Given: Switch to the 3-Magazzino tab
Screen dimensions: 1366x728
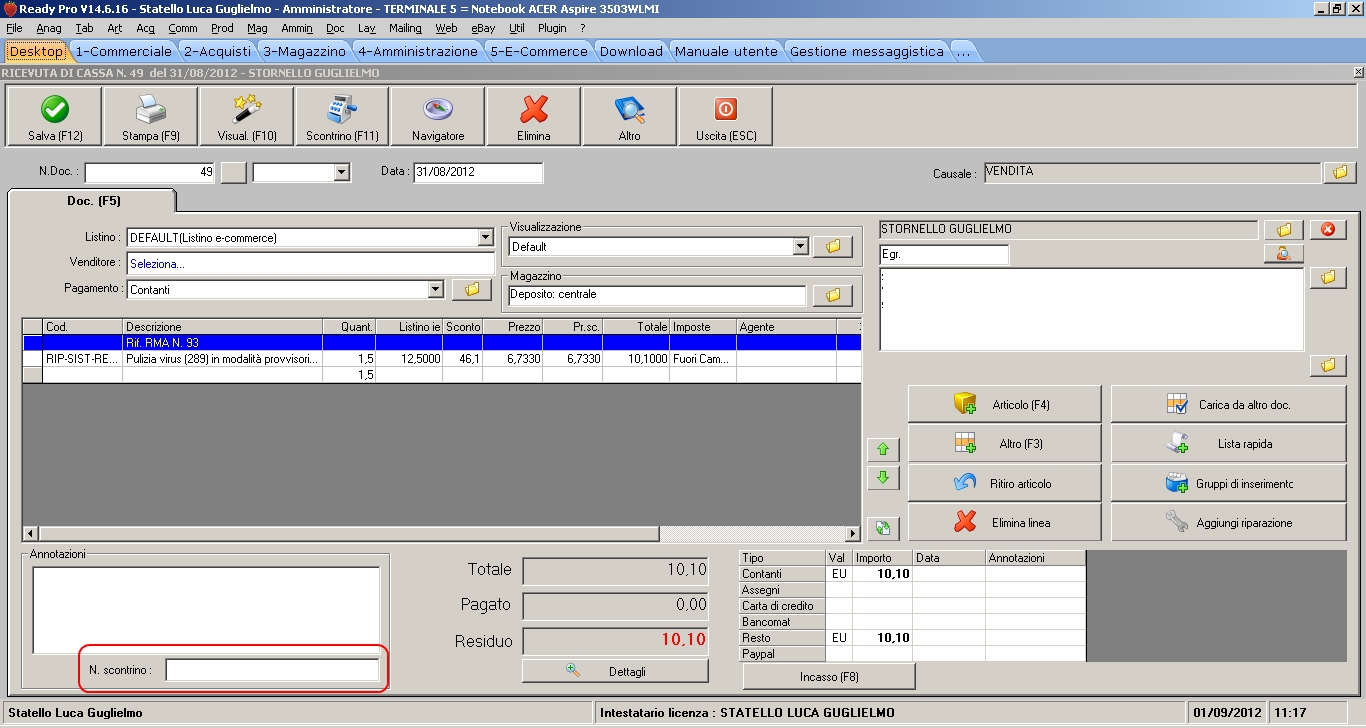Looking at the screenshot, I should 304,51.
